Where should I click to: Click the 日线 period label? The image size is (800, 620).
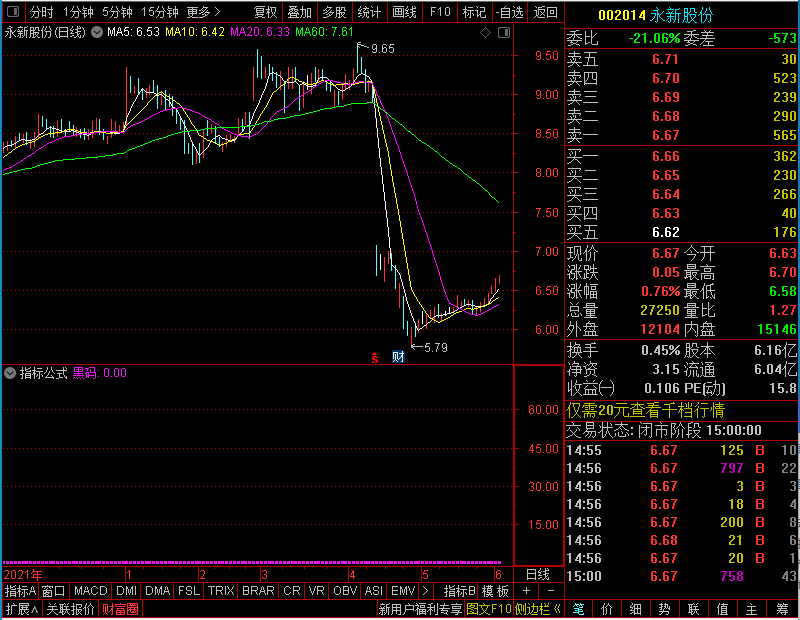tap(538, 575)
